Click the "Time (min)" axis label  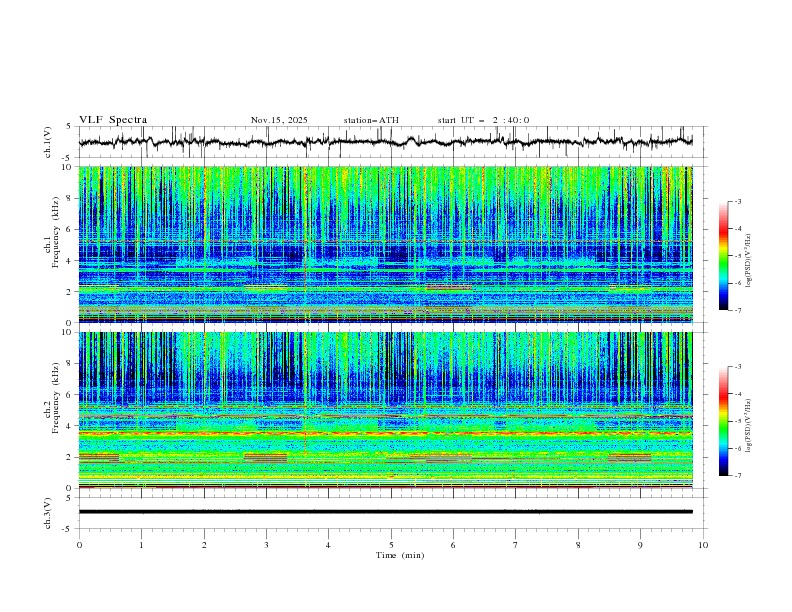[x=400, y=555]
